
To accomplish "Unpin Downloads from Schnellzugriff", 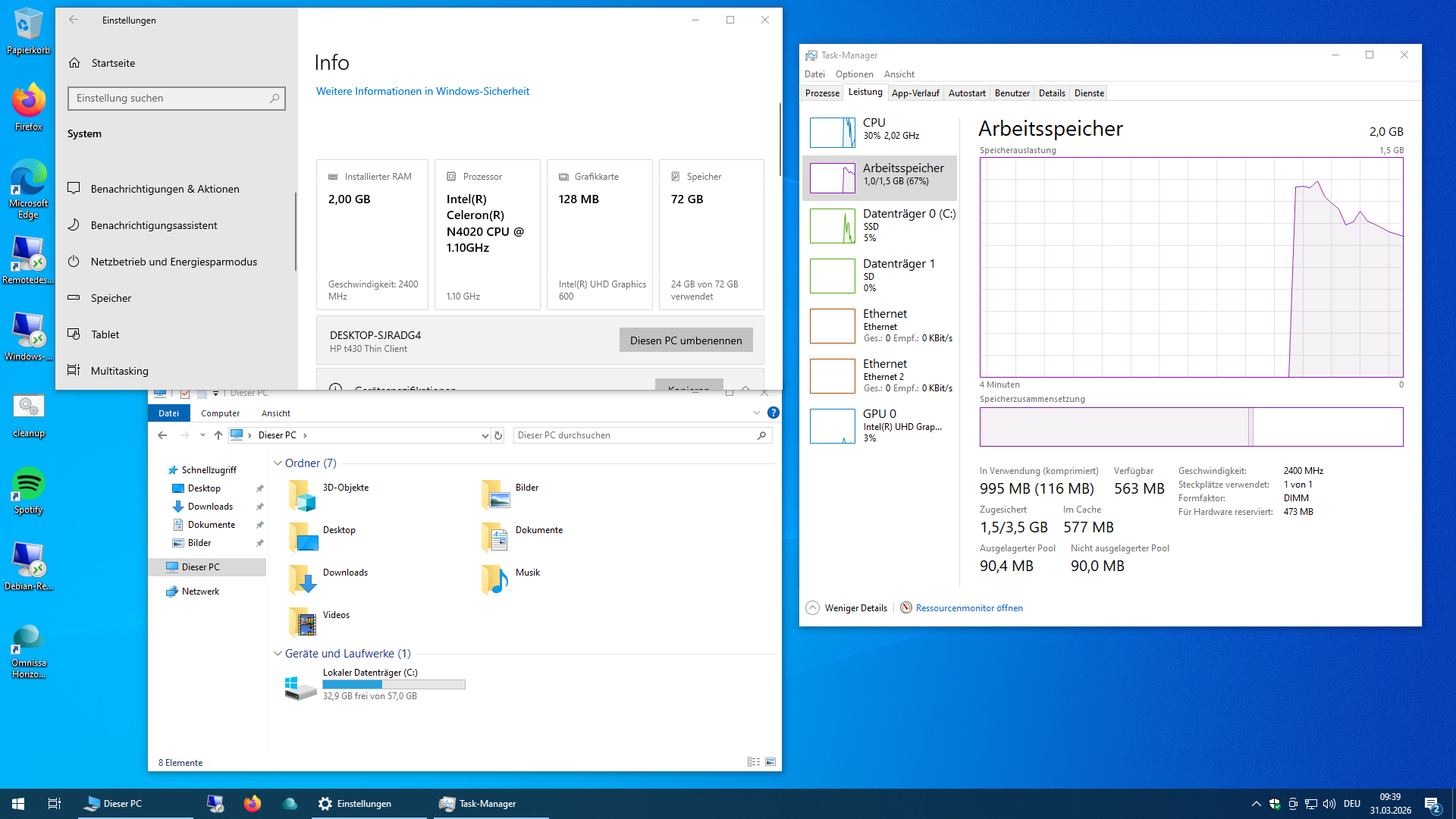I will [x=259, y=507].
